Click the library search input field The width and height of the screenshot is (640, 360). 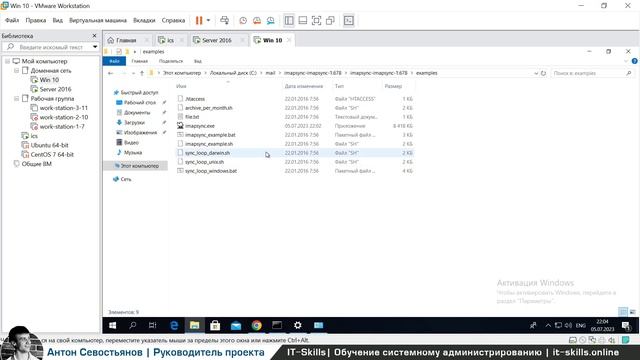click(51, 47)
